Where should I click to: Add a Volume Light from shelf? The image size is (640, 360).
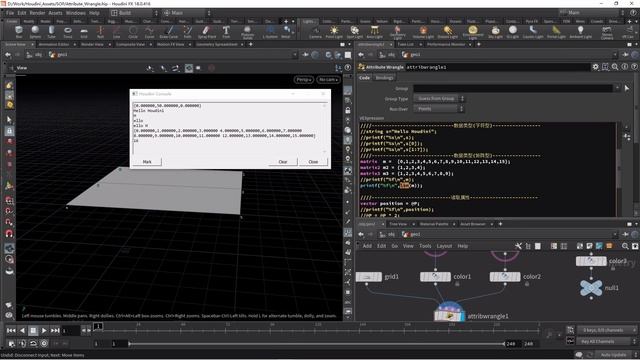tap(423, 31)
